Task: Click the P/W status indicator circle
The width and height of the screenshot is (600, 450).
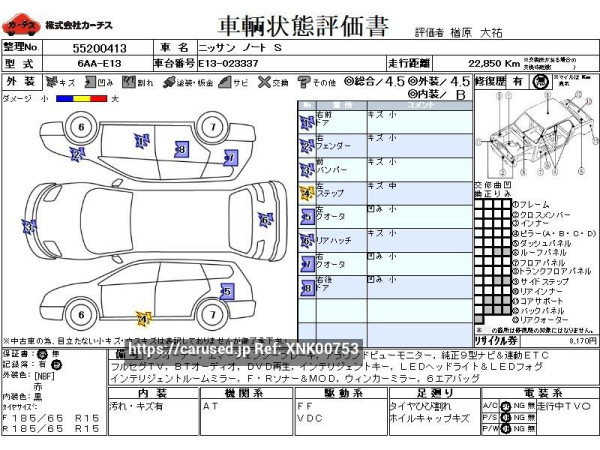Action: pyautogui.click(x=506, y=428)
